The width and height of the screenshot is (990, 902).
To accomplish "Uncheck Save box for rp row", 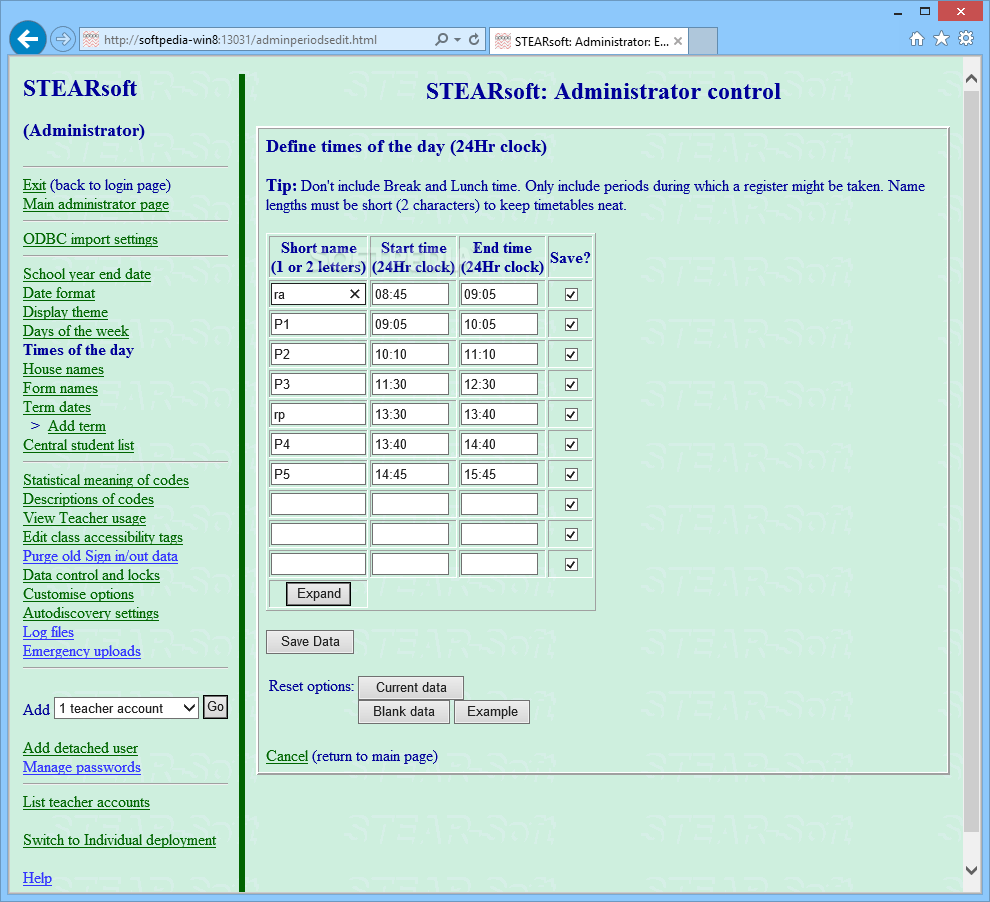I will (x=571, y=415).
